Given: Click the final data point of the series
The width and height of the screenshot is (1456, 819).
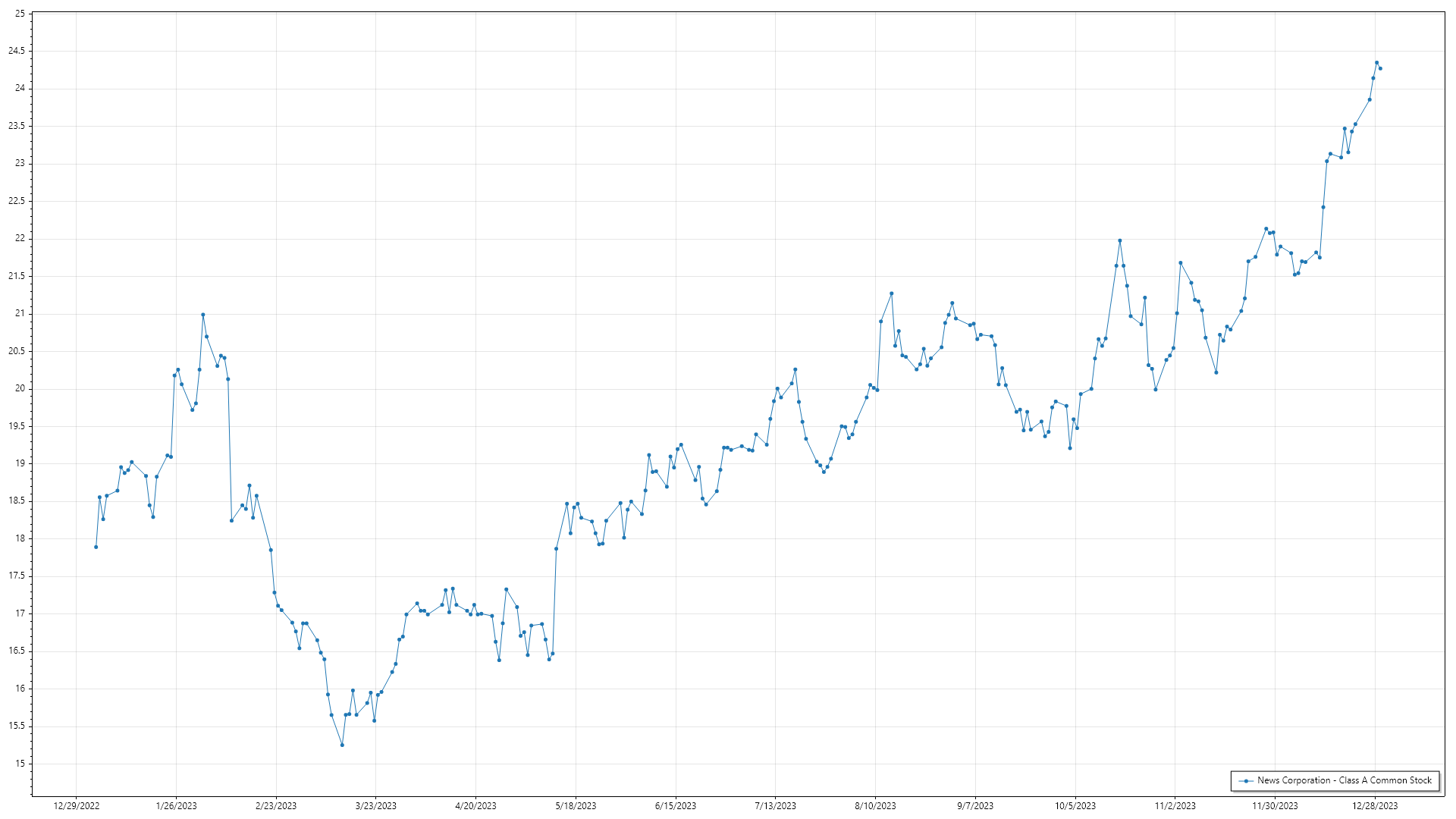Looking at the screenshot, I should [x=1380, y=69].
